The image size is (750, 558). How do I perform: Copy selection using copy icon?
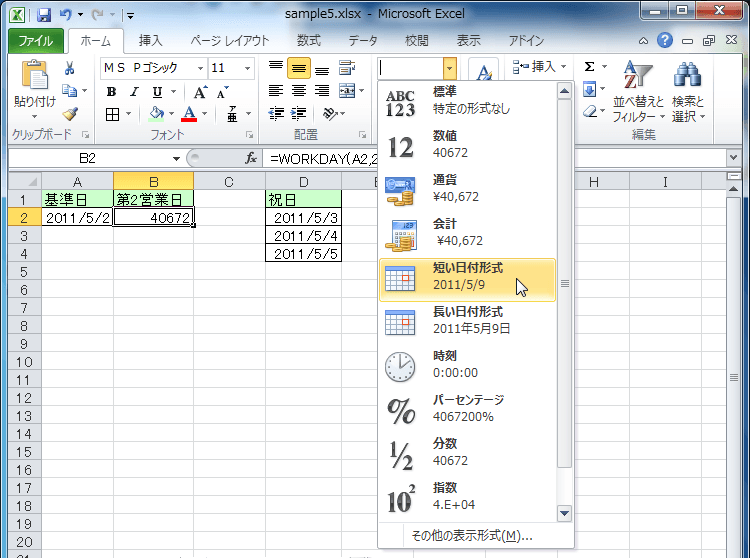(x=70, y=90)
